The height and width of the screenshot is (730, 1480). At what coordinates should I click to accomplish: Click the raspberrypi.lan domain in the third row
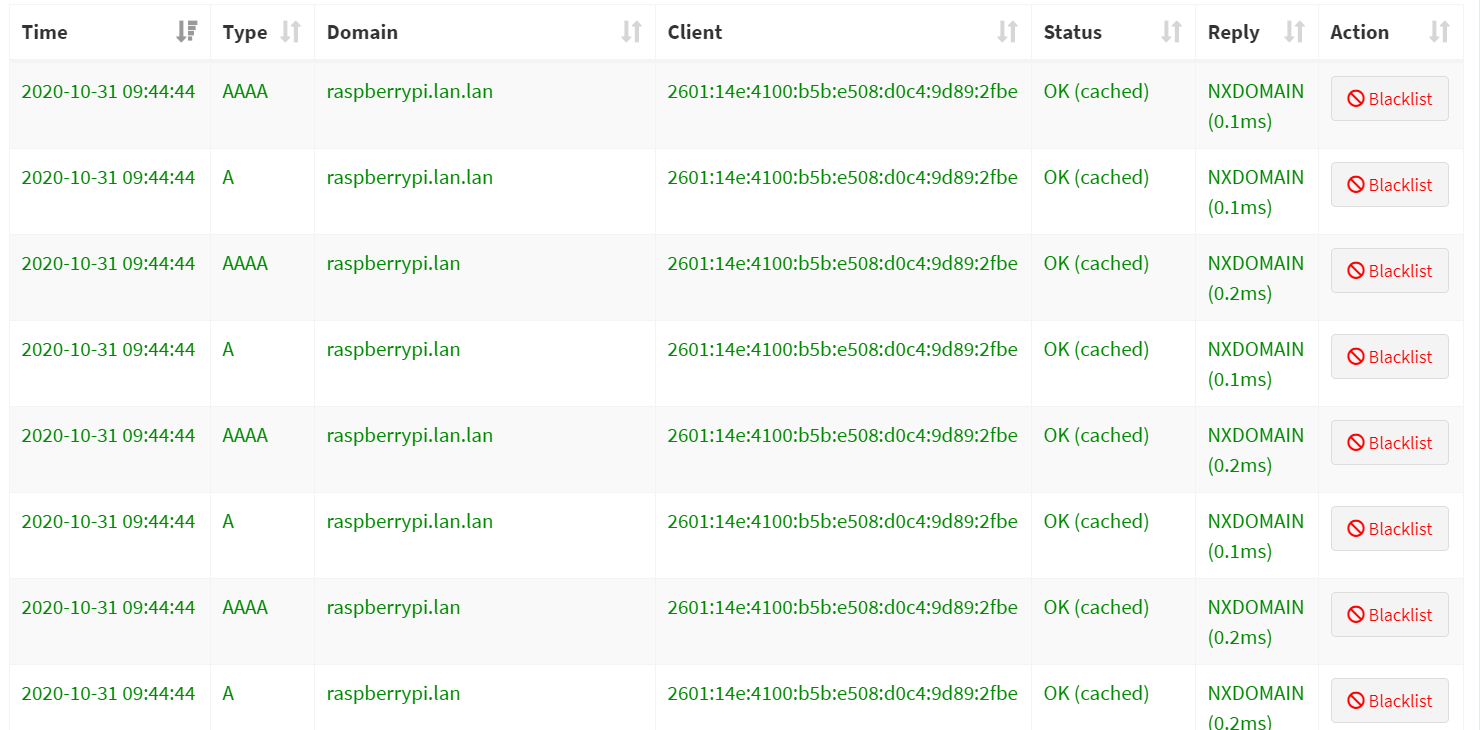[393, 264]
